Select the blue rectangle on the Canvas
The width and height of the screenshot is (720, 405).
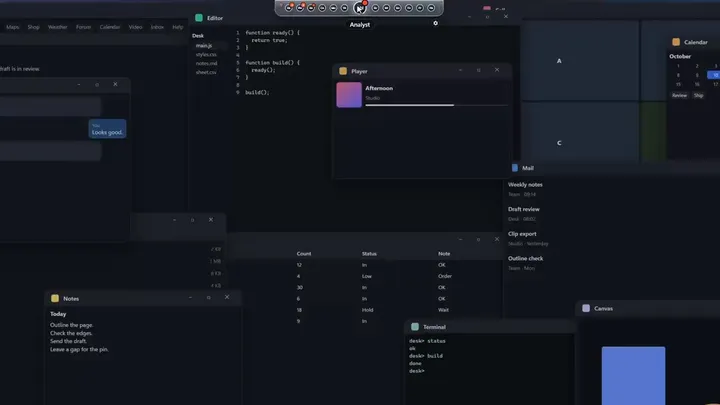[633, 376]
